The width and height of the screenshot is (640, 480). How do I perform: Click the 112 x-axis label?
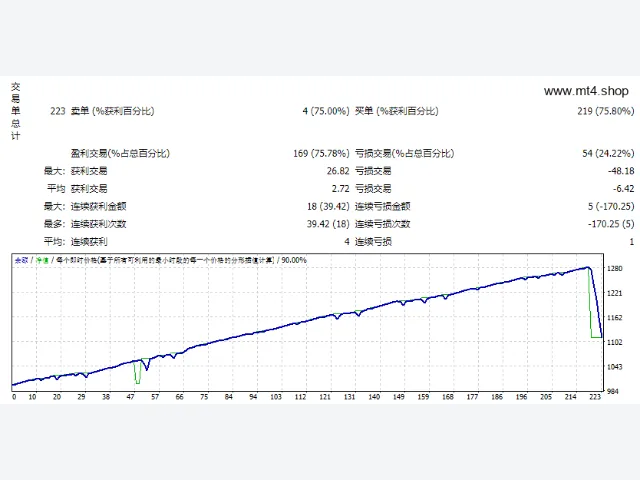300,397
